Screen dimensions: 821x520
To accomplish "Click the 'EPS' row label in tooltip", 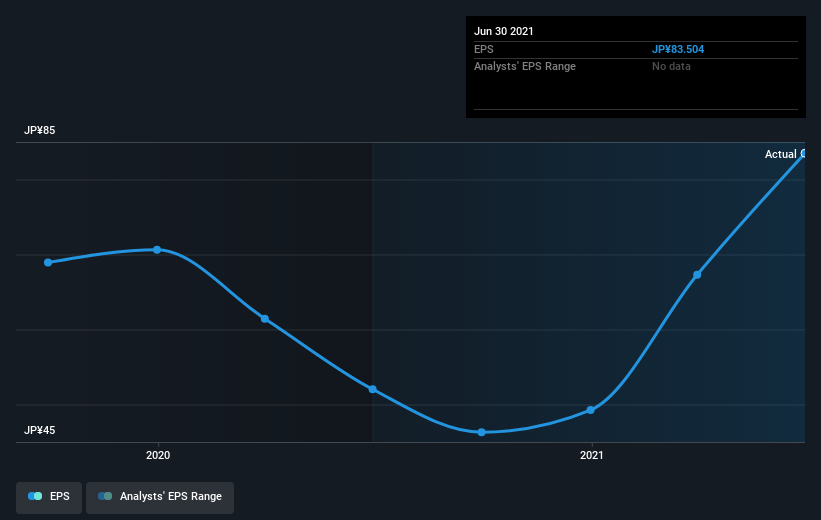I will (484, 49).
